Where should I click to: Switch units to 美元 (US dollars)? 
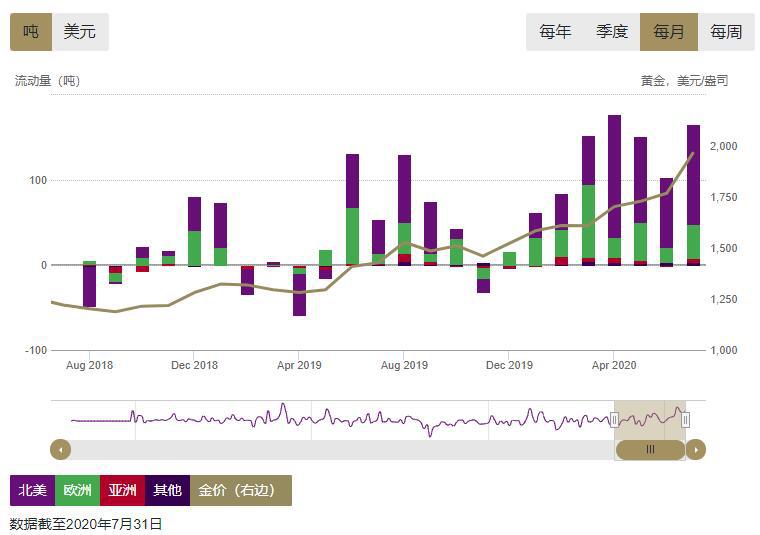80,31
